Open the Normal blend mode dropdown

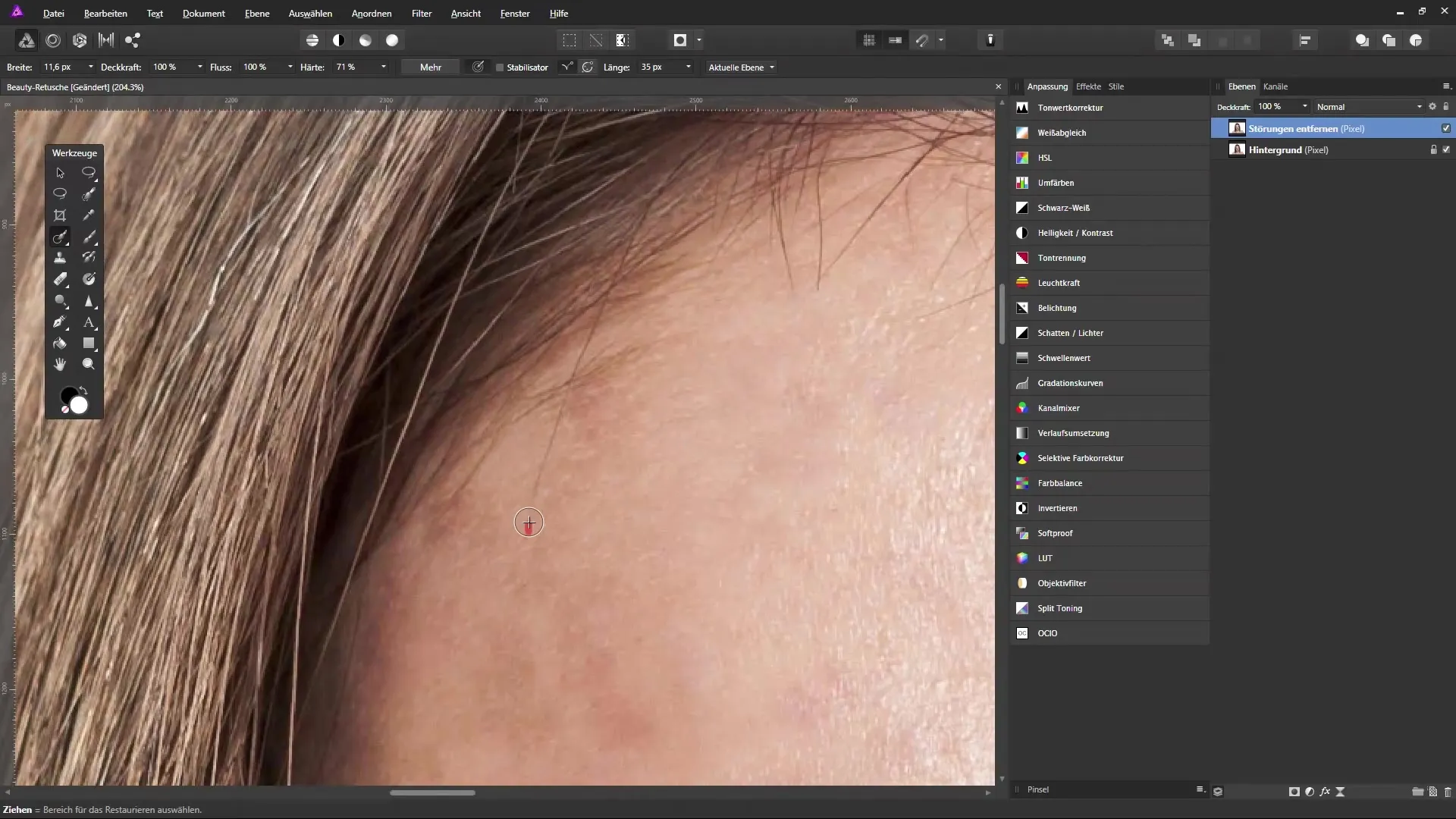(1370, 107)
